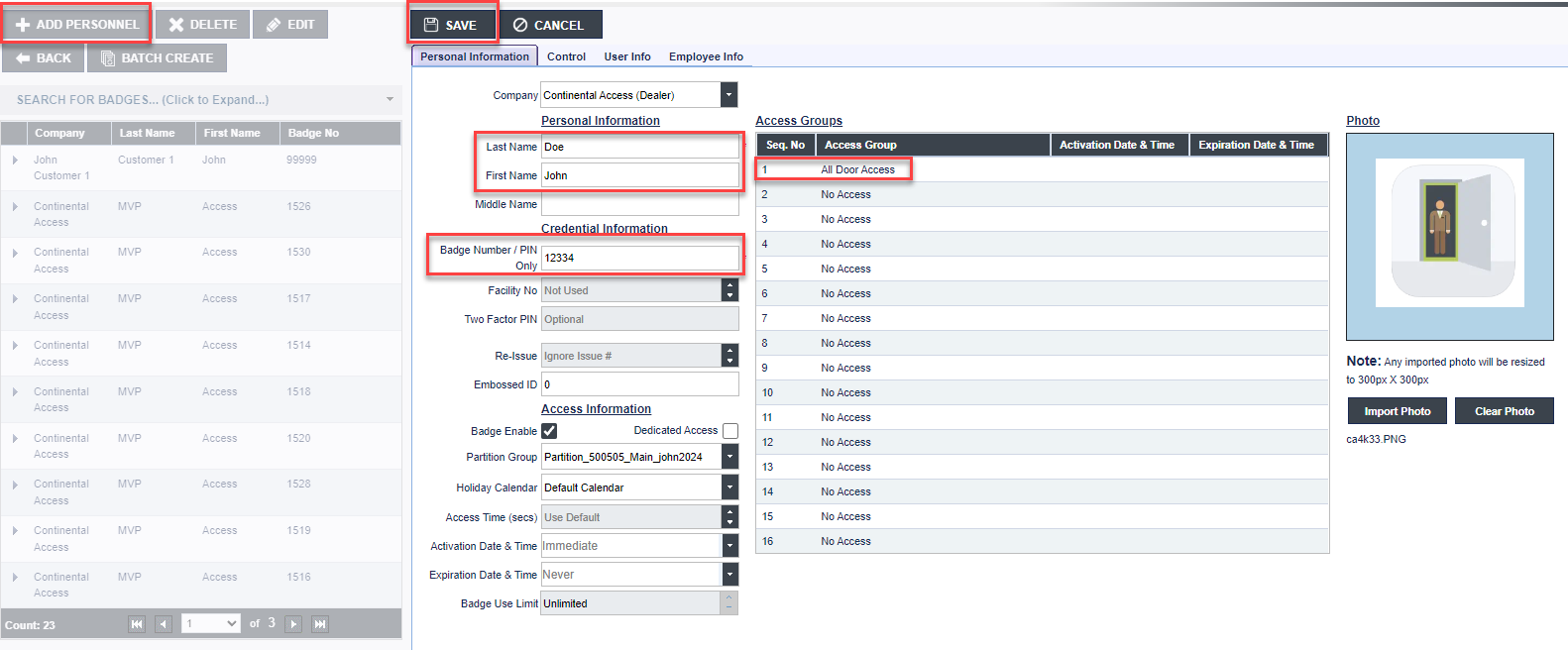Image resolution: width=1568 pixels, height=650 pixels.
Task: Uncheck the Badge Enable checkbox
Action: pyautogui.click(x=549, y=431)
